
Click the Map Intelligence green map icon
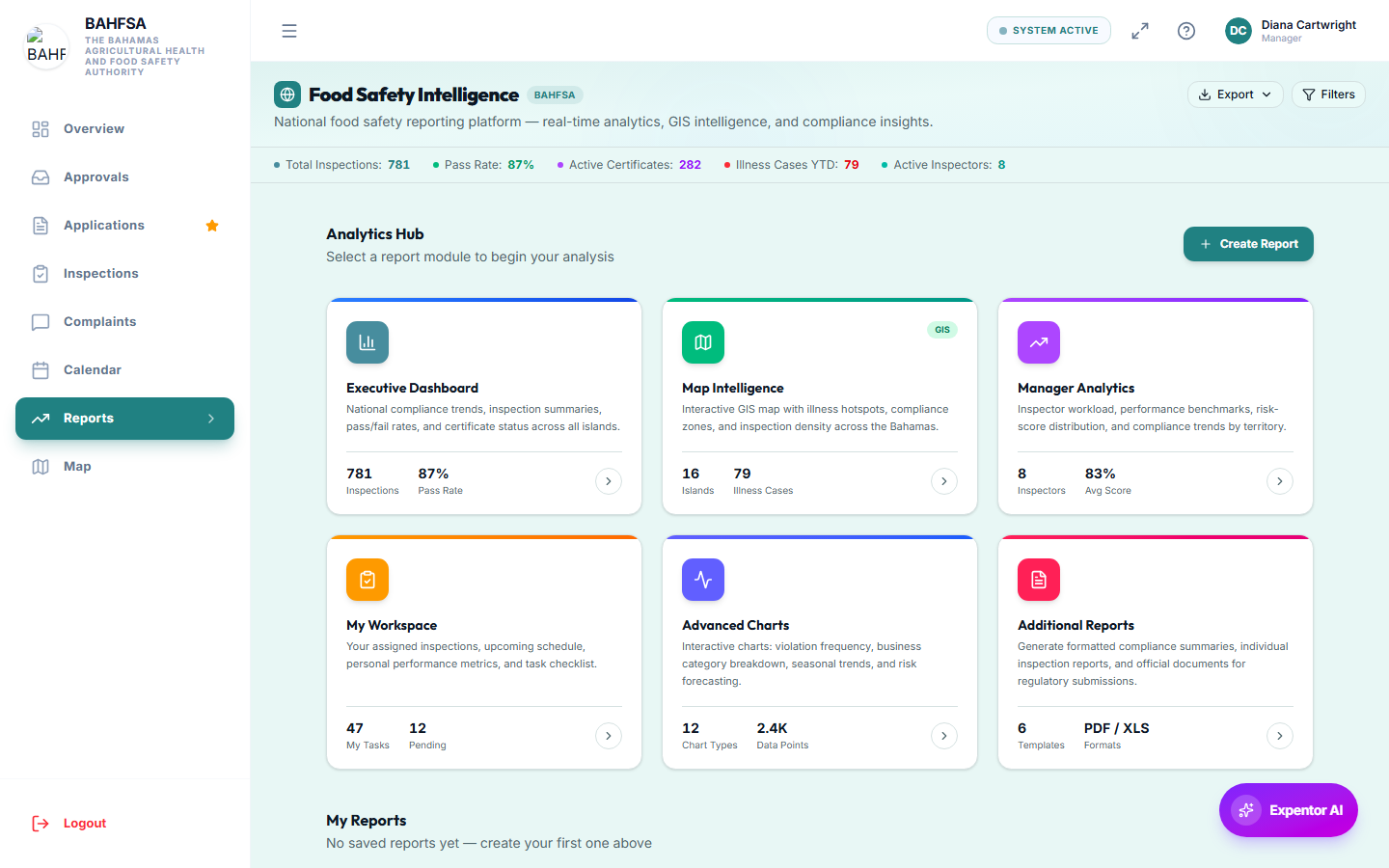703,342
